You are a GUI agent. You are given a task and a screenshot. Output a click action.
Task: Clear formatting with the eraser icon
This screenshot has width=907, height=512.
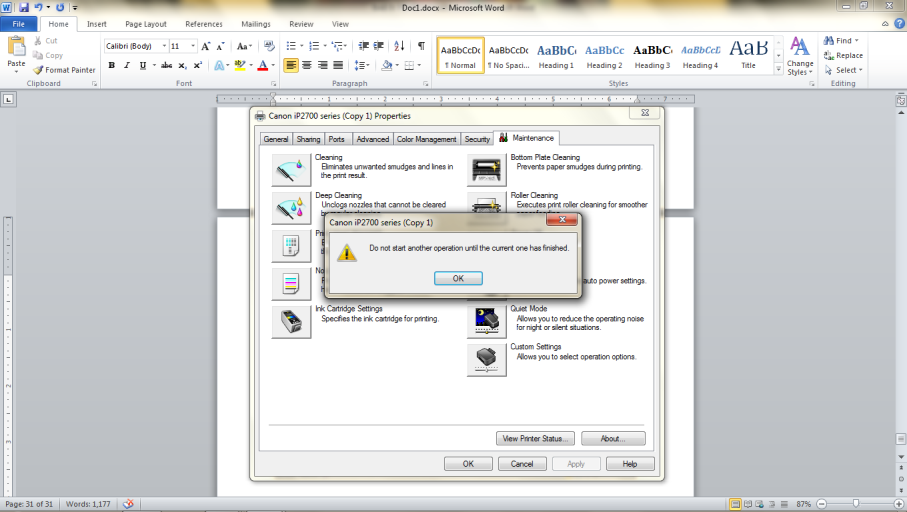pos(269,46)
